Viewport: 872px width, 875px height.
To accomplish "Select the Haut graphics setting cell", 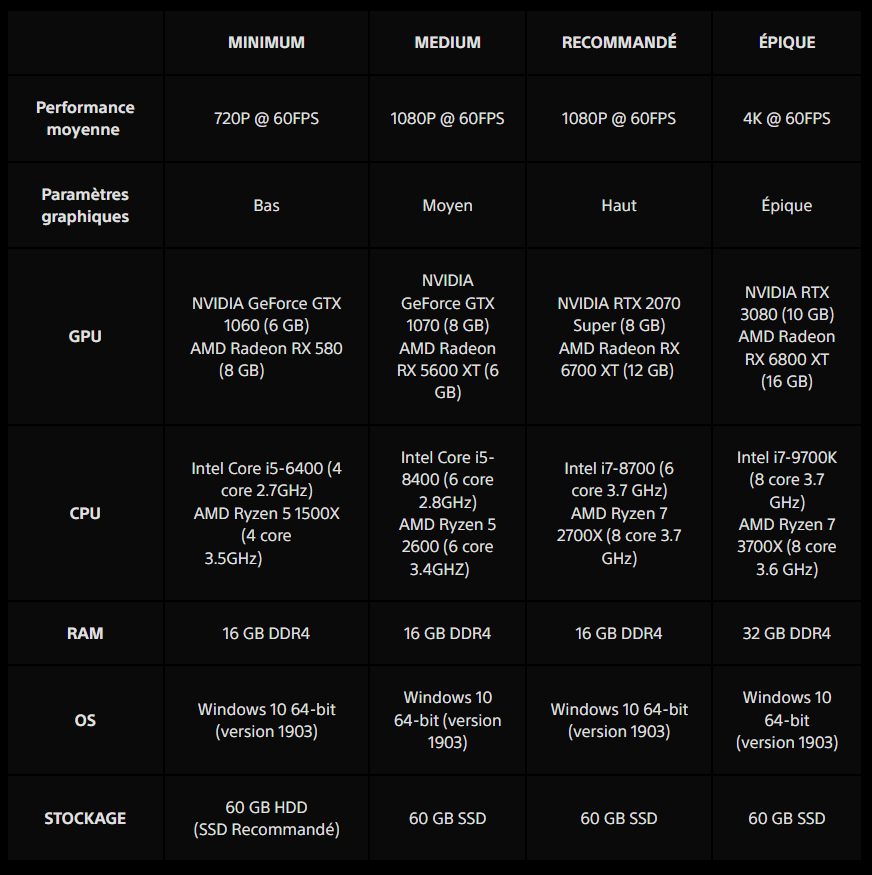I will coord(619,205).
